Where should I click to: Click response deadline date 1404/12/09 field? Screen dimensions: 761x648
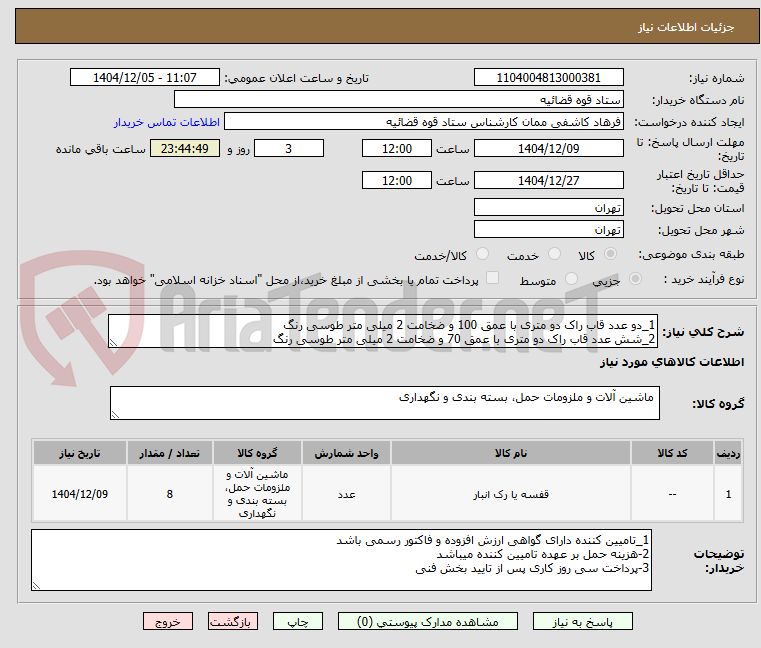(548, 148)
